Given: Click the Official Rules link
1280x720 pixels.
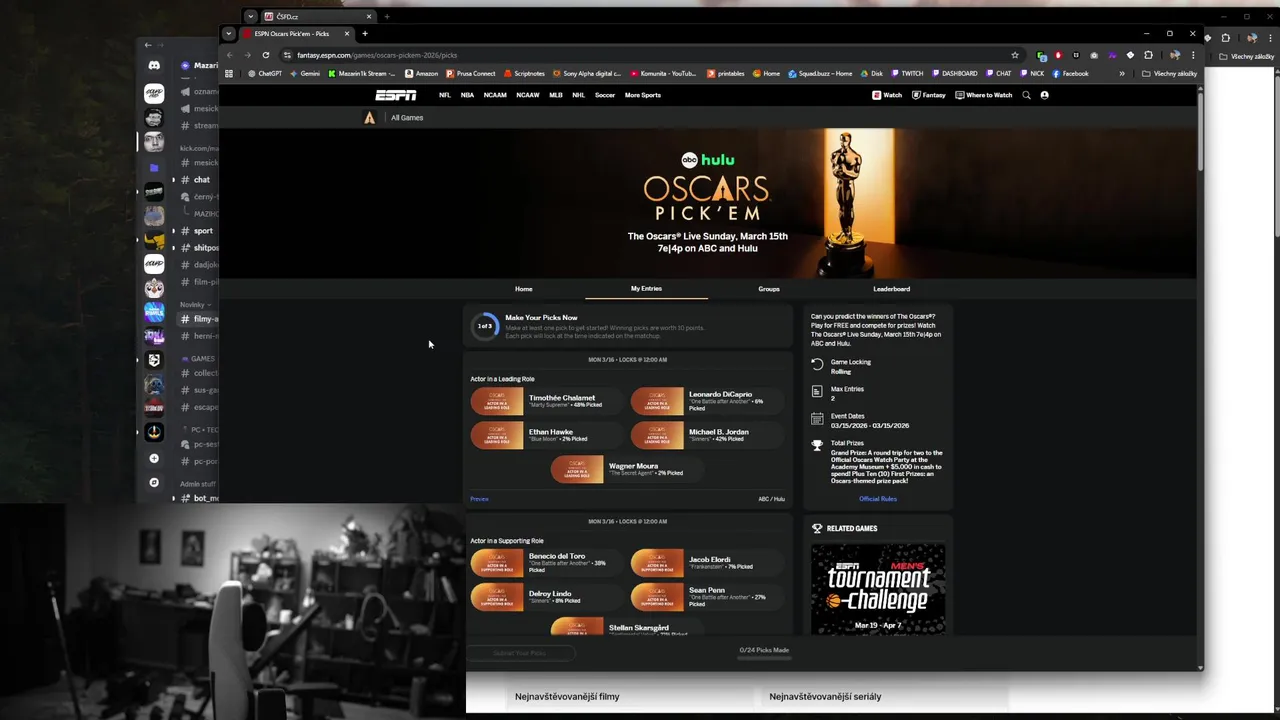Looking at the screenshot, I should point(878,499).
